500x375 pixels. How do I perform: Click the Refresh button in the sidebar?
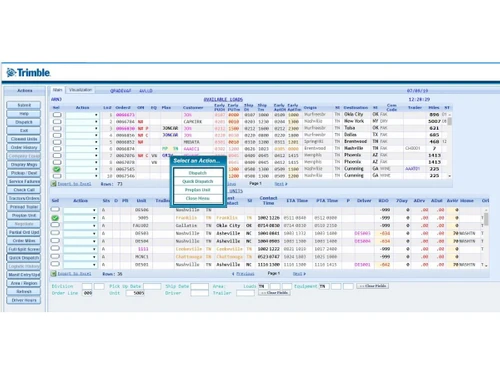point(24,292)
